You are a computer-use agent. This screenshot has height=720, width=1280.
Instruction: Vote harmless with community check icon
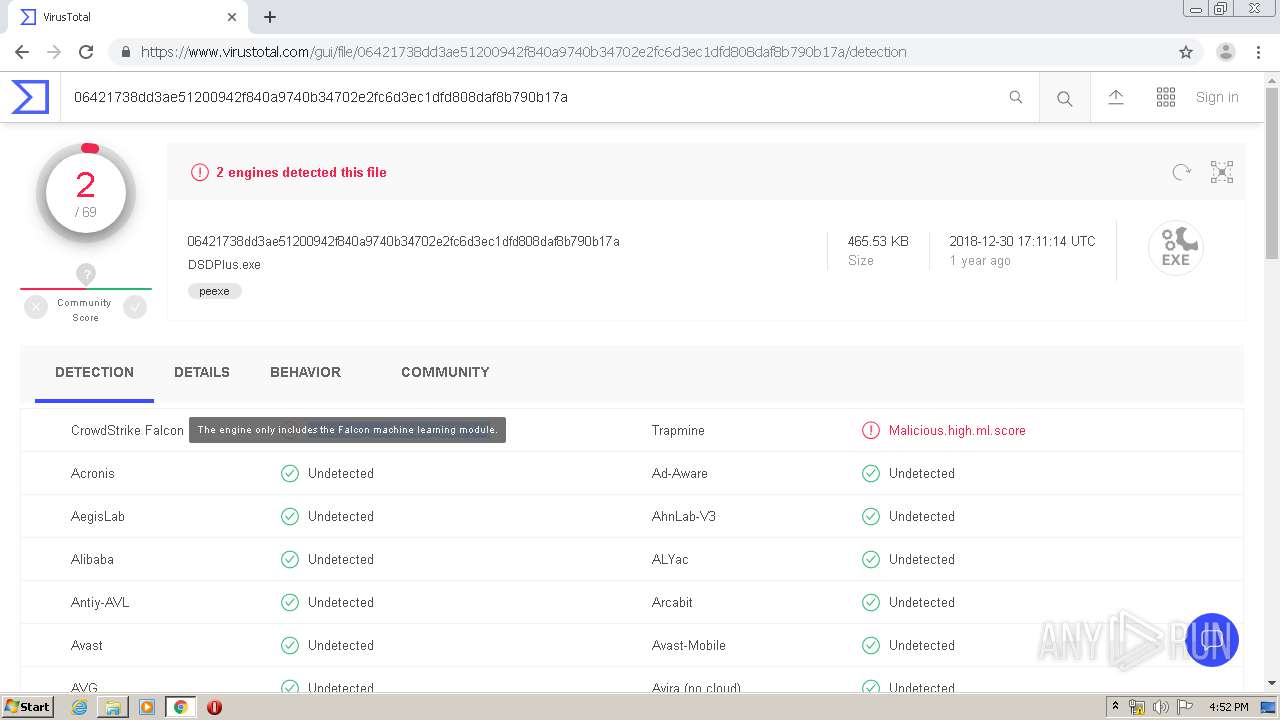135,308
